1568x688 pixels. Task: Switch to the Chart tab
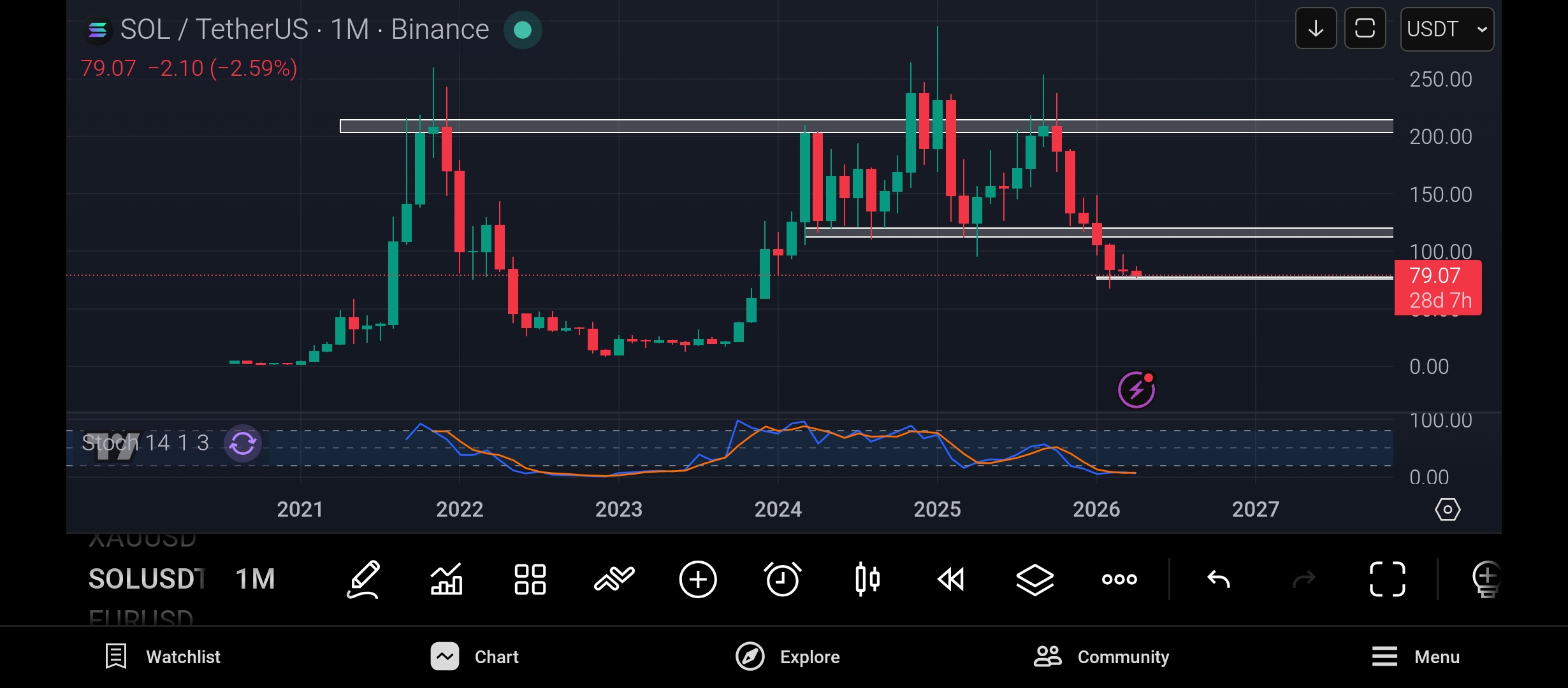coord(474,657)
